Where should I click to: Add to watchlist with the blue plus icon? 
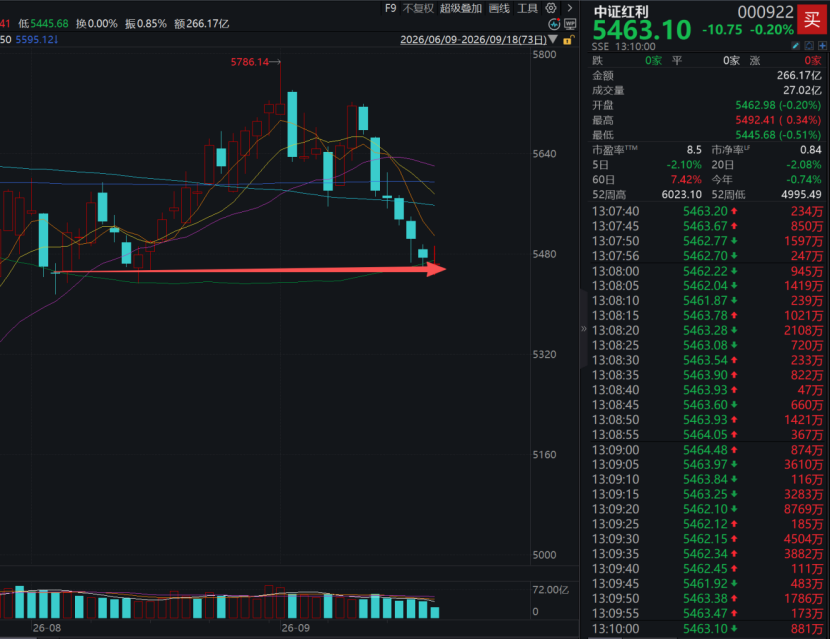pyautogui.click(x=822, y=46)
